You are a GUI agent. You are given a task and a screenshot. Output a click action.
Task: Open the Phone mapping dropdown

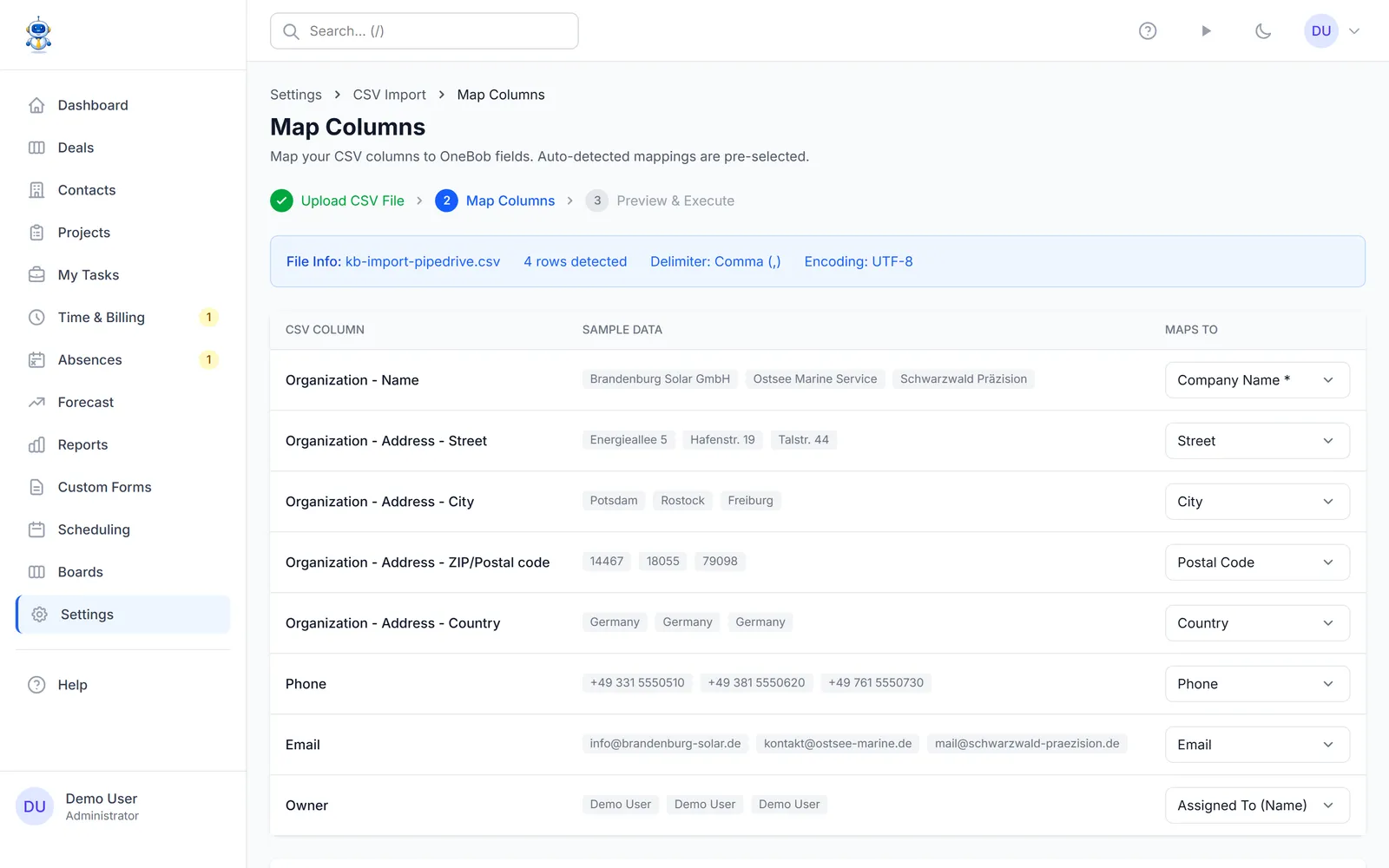coord(1257,684)
